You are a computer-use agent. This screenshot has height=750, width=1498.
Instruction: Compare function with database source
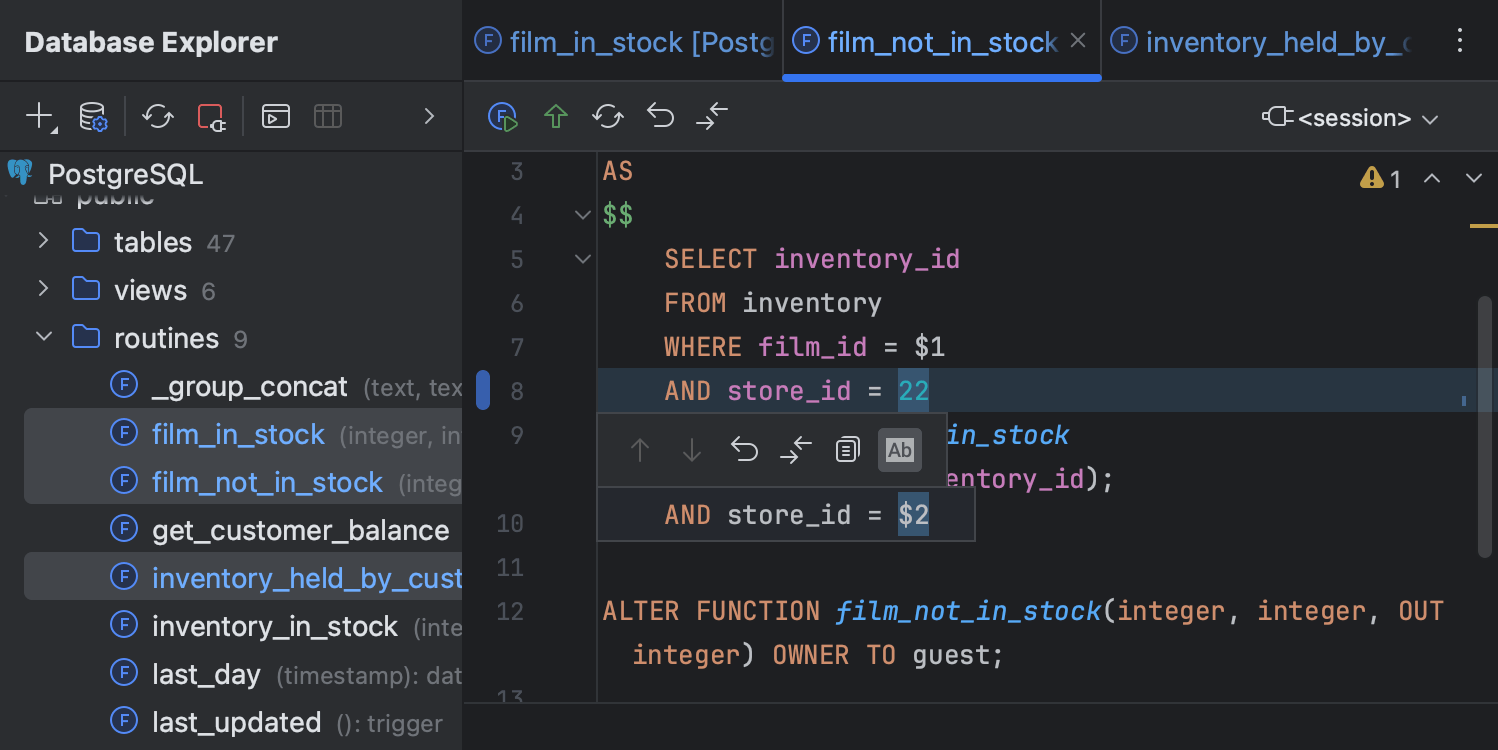(711, 116)
